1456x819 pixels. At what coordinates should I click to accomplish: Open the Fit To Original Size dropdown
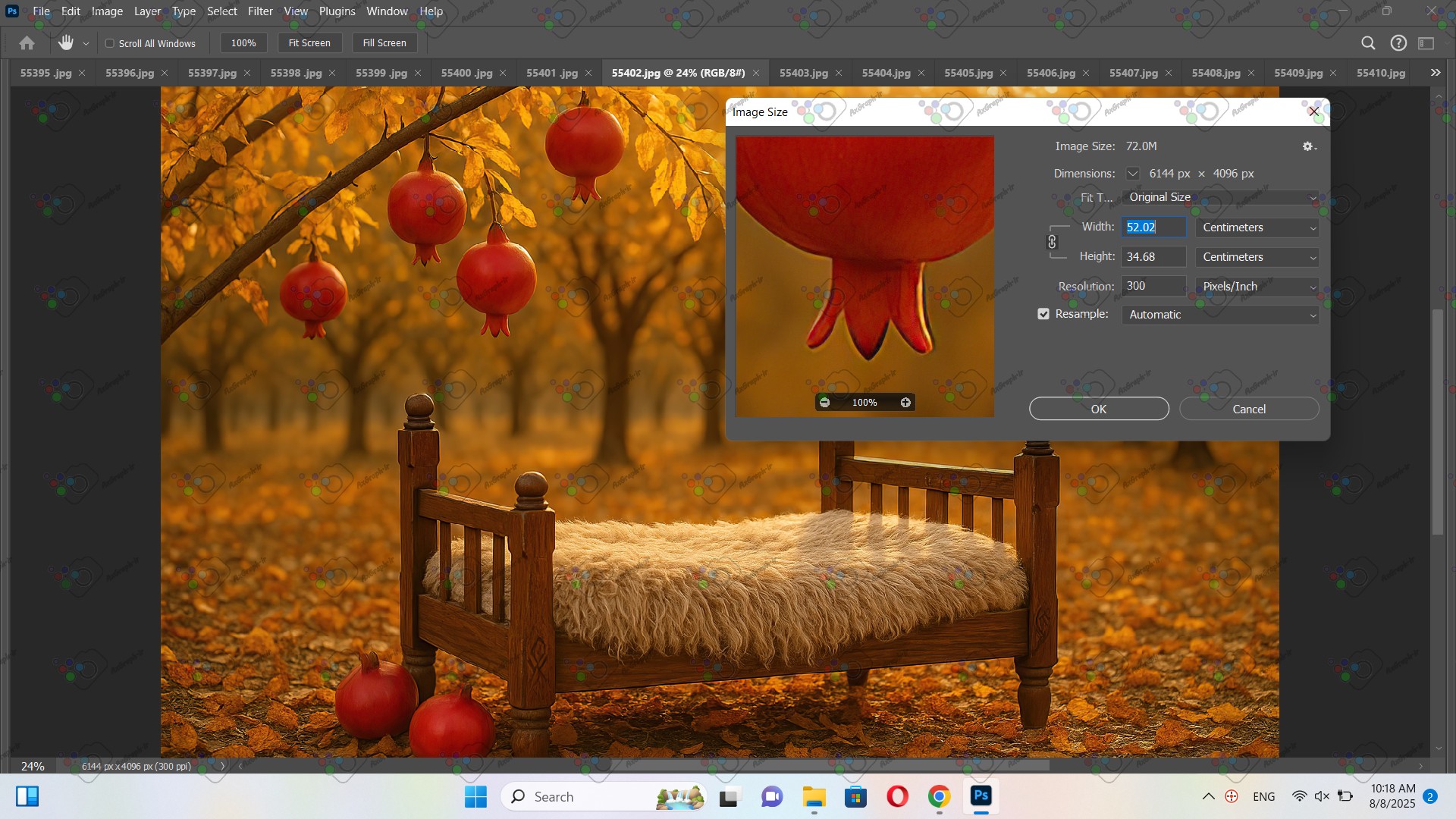pos(1220,197)
